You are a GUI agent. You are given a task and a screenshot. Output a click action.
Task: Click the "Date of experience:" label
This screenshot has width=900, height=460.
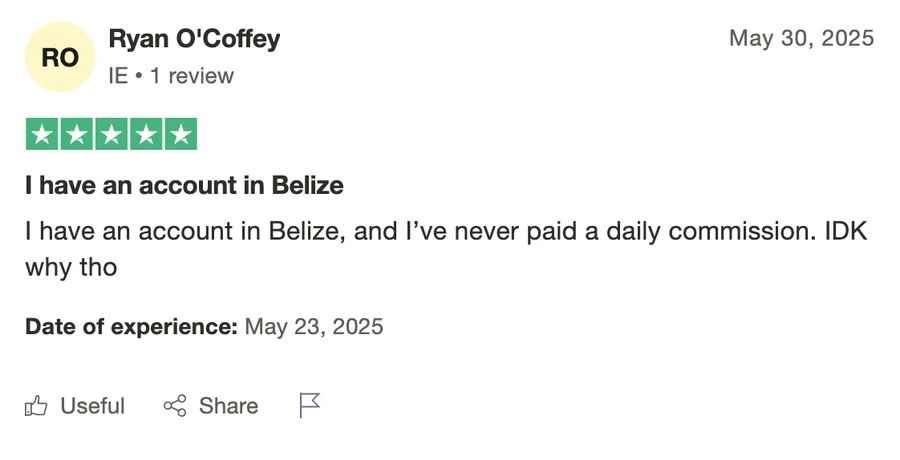131,327
